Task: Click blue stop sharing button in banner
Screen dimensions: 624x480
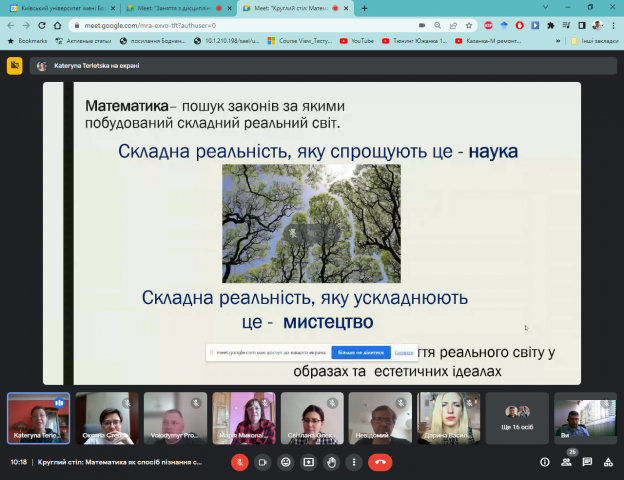Action: 360,353
